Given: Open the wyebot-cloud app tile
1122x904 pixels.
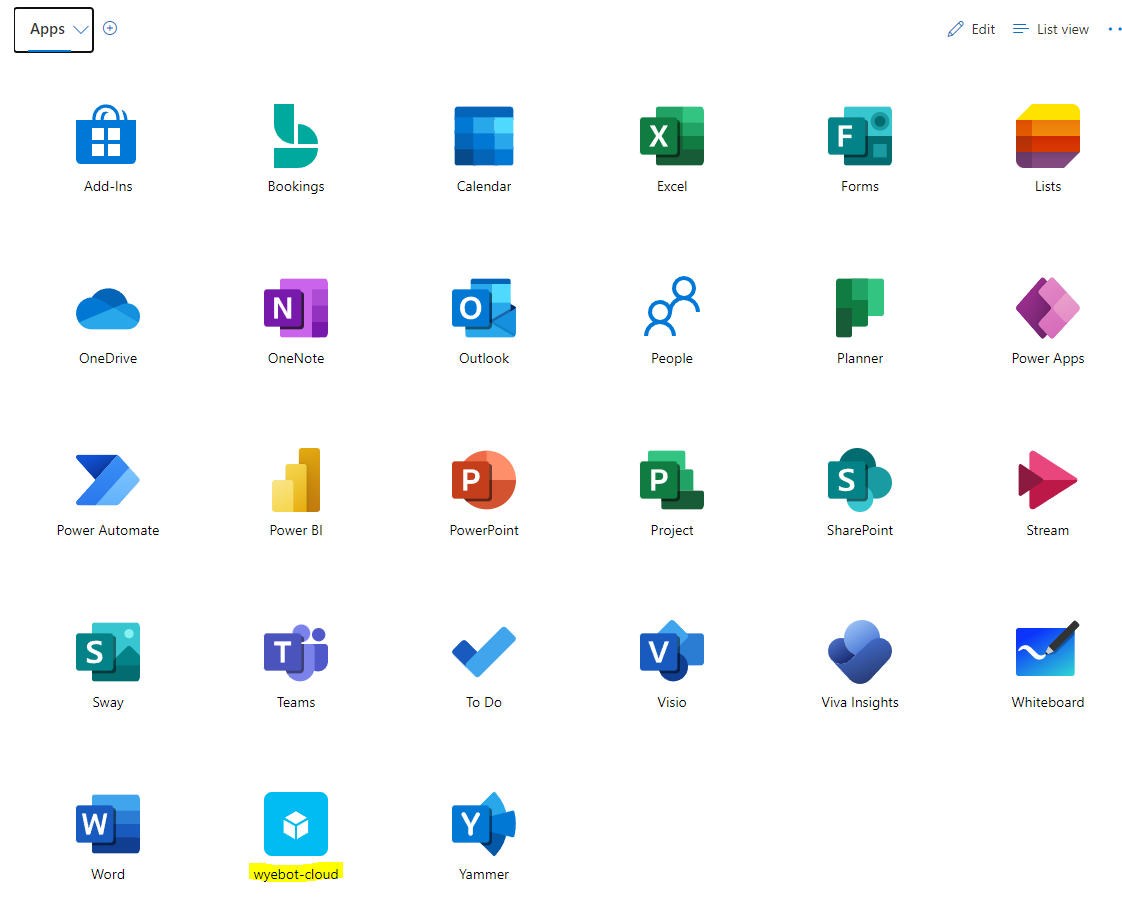Looking at the screenshot, I should 296,824.
